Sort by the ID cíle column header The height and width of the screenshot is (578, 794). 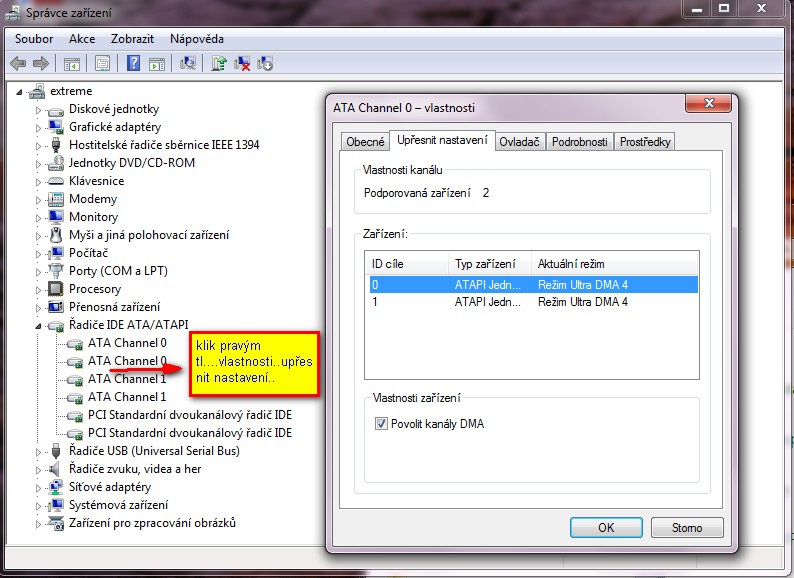click(x=408, y=263)
